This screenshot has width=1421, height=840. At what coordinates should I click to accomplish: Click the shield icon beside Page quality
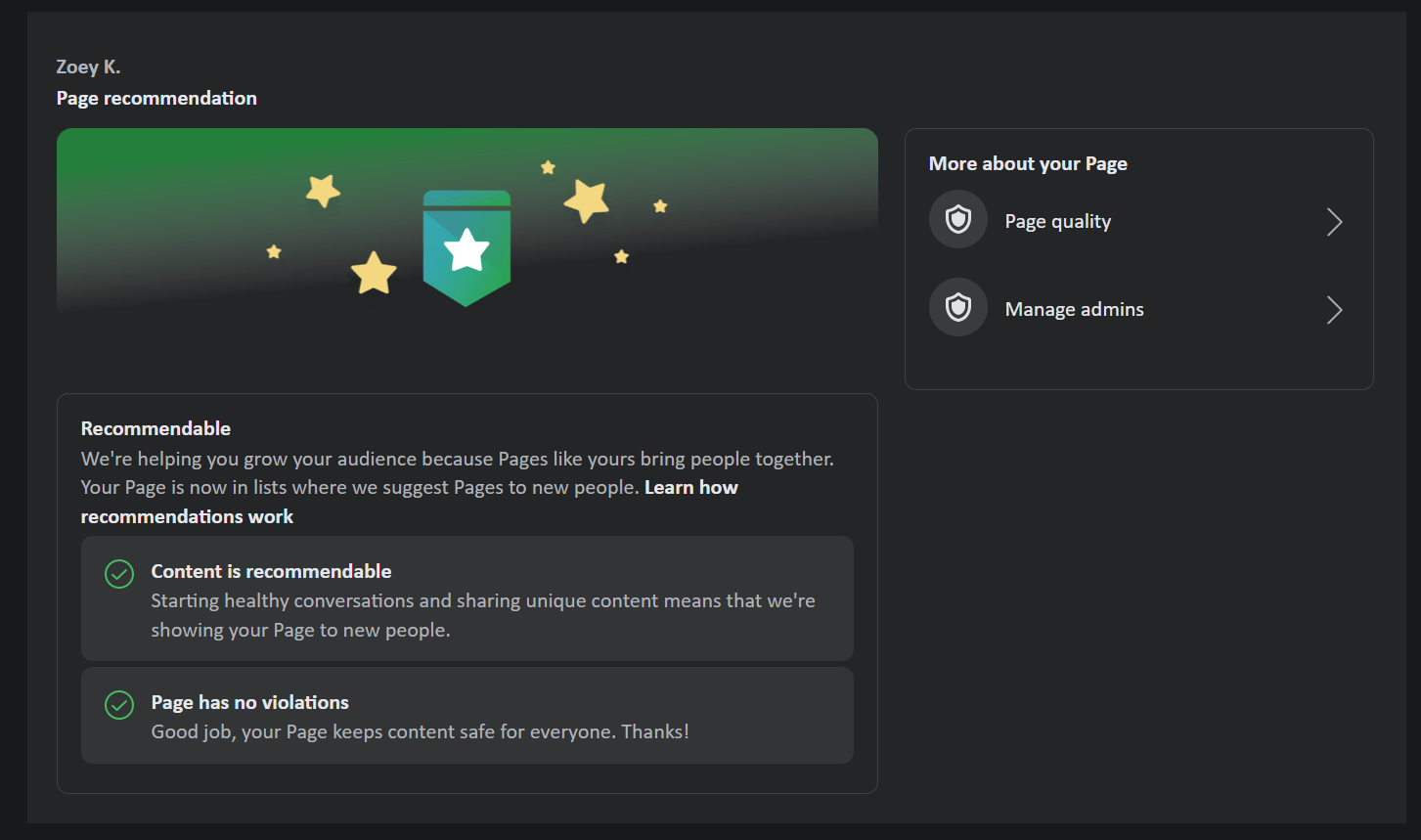click(x=957, y=220)
